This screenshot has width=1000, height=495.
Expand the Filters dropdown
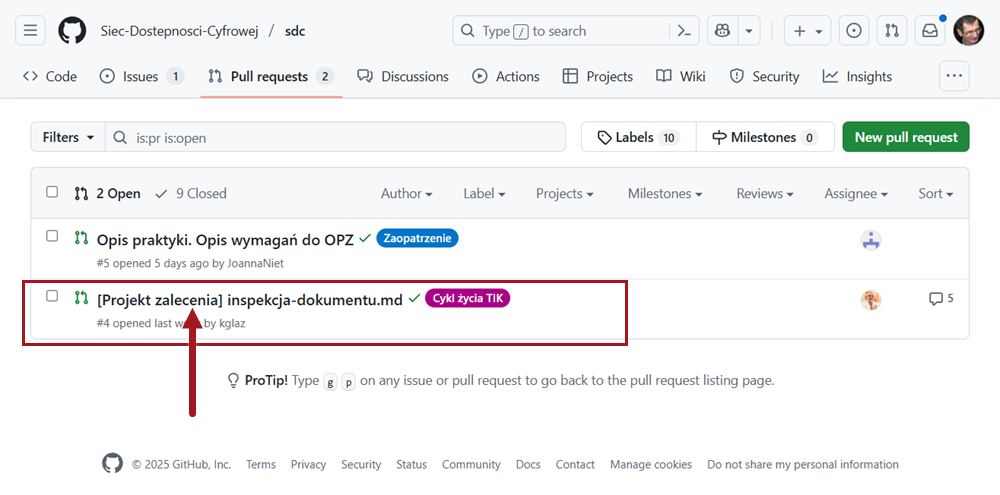68,137
